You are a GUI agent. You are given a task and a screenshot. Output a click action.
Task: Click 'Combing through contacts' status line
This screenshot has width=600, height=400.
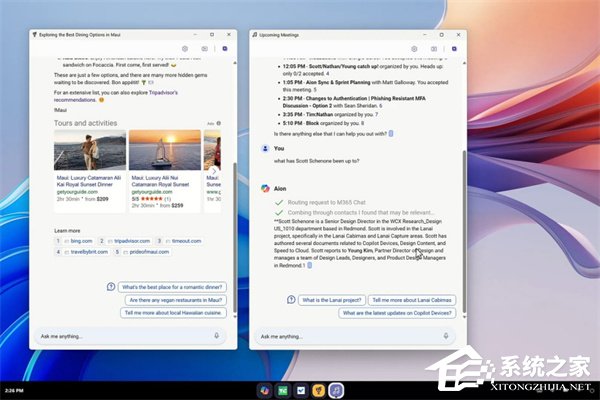361,212
